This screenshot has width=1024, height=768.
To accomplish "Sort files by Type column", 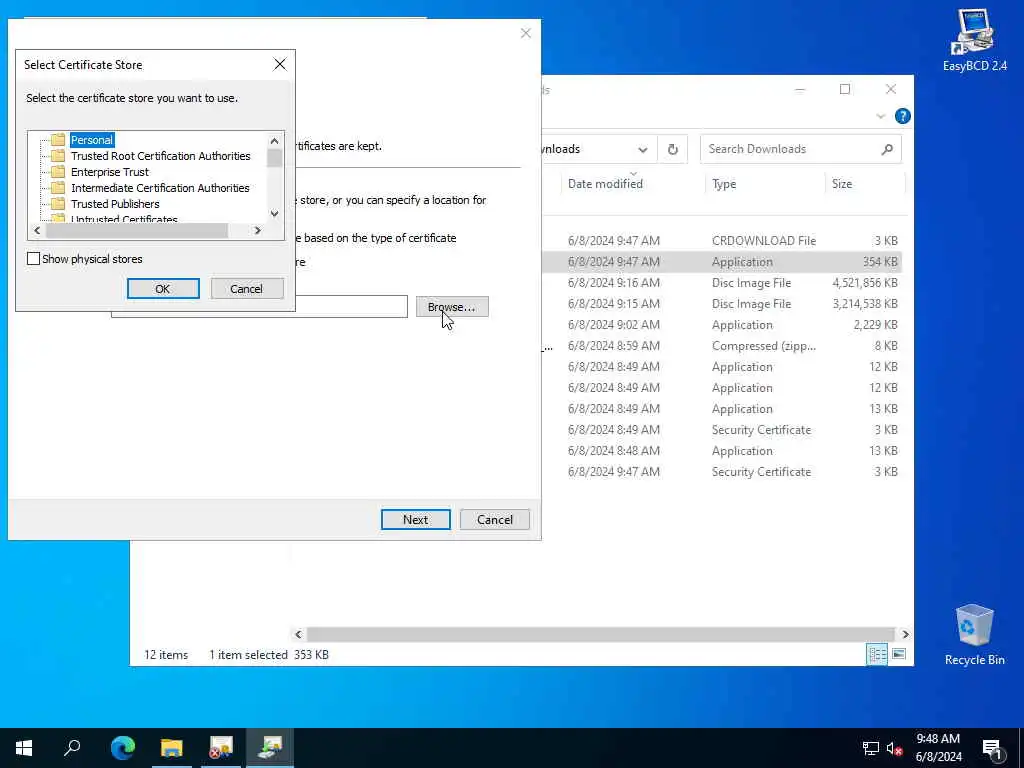I will pyautogui.click(x=724, y=184).
